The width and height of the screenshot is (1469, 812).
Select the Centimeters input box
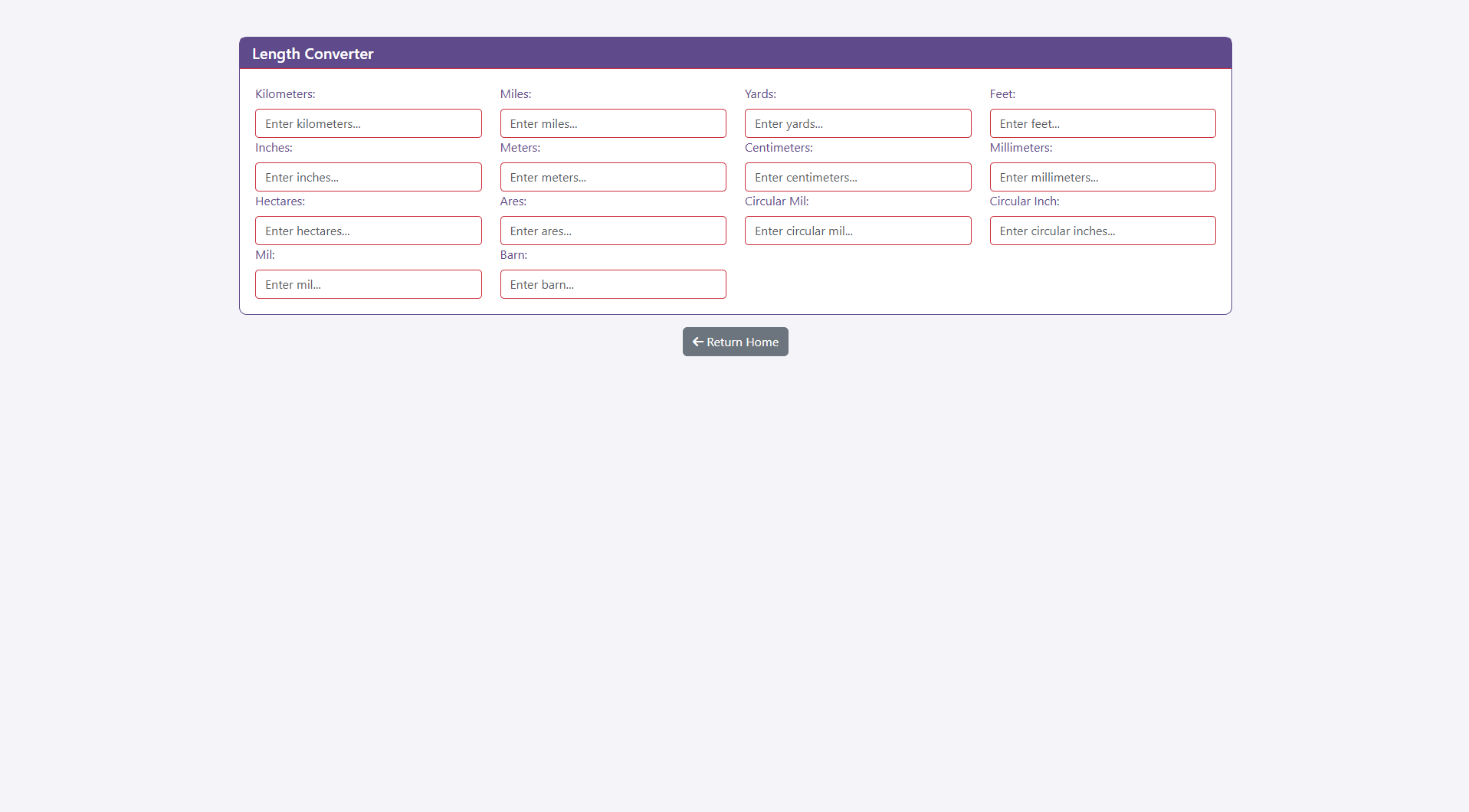pyautogui.click(x=857, y=177)
